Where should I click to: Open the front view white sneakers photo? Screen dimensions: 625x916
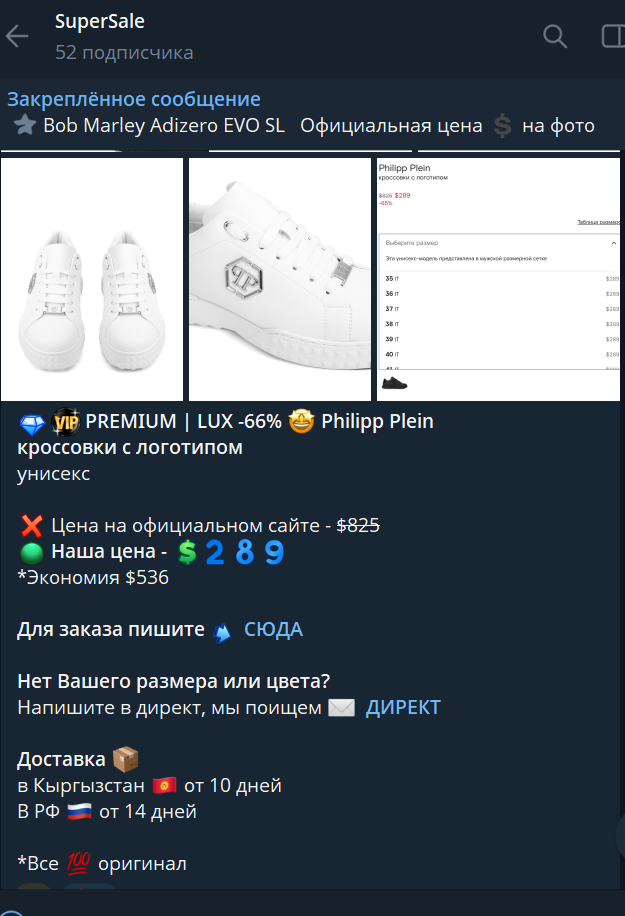click(92, 279)
